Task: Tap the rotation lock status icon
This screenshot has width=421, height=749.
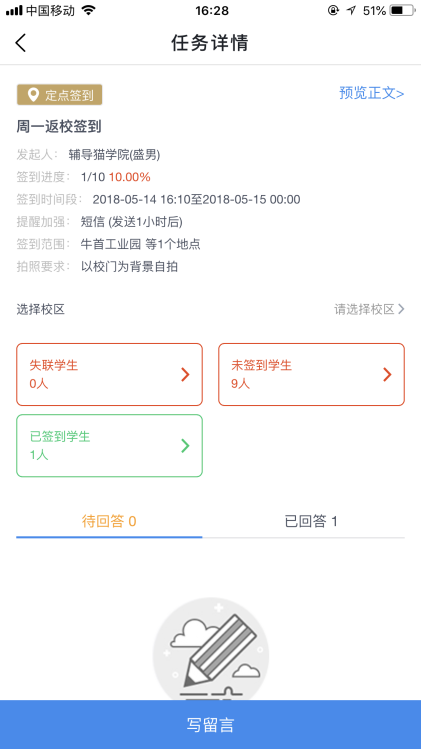Action: 333,10
